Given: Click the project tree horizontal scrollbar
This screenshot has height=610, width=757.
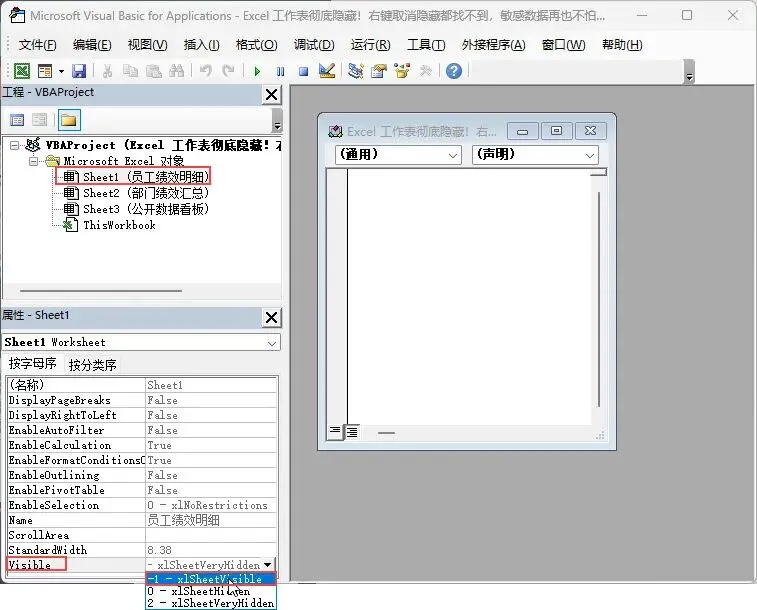Looking at the screenshot, I should click(101, 291).
